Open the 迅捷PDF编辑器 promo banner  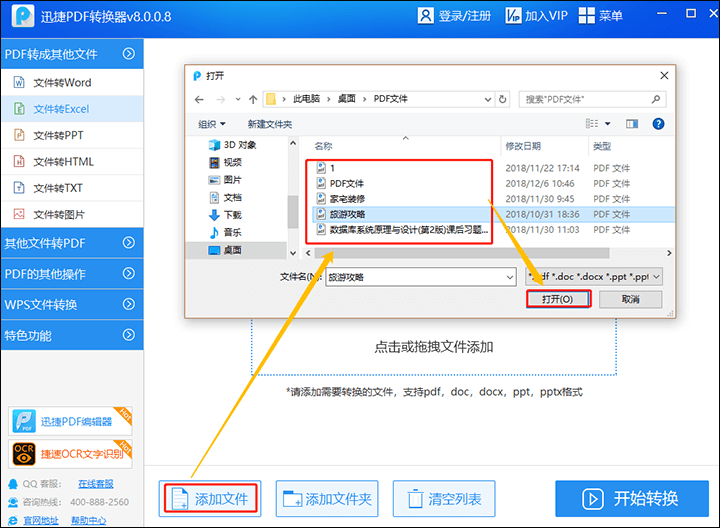71,421
